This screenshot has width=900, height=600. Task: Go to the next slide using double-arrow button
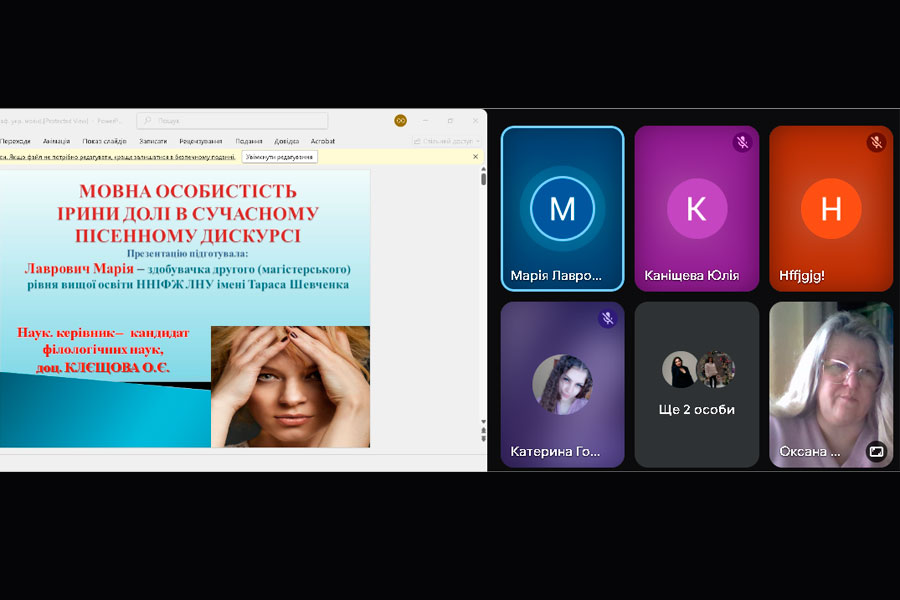click(x=483, y=439)
